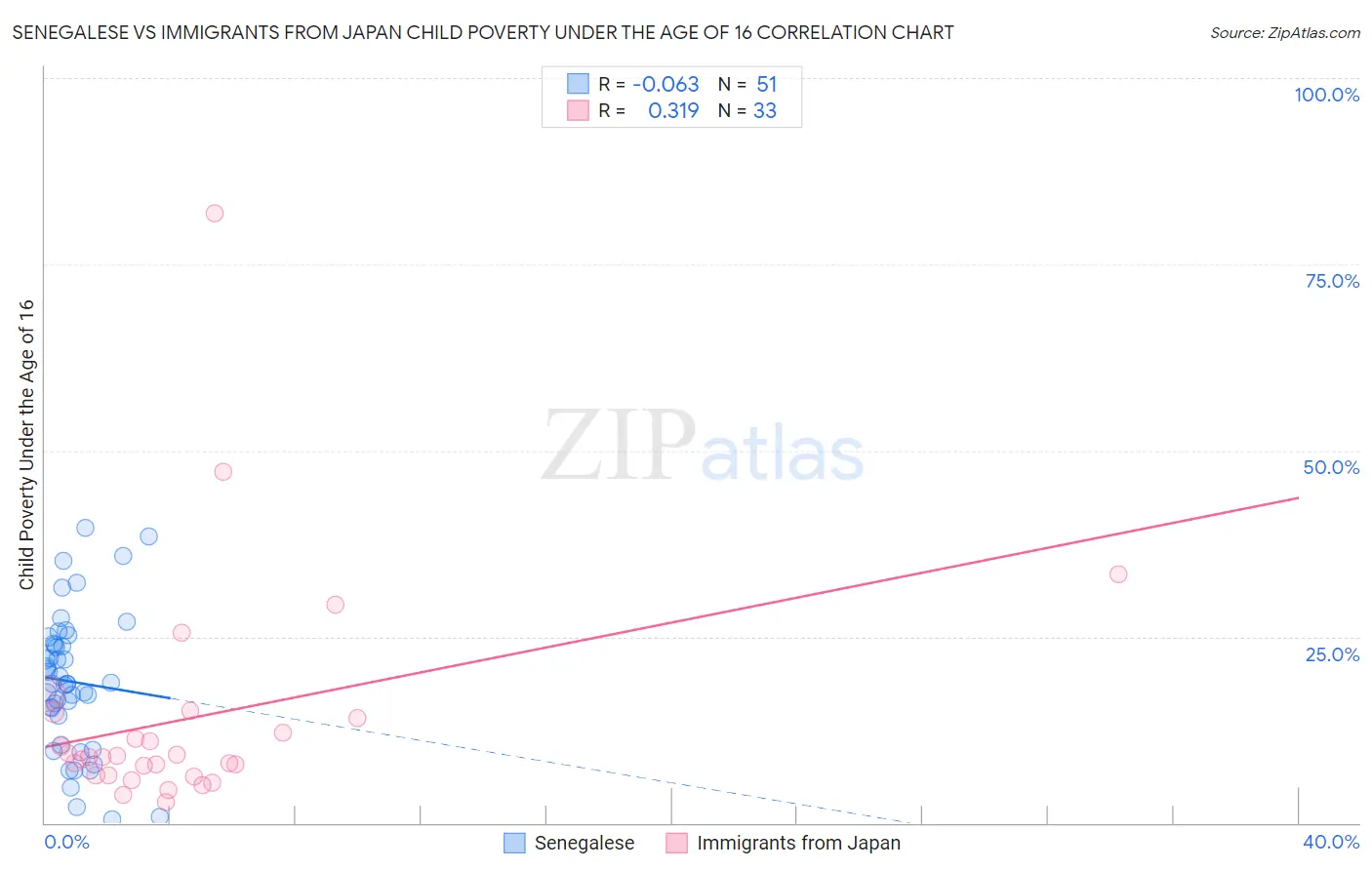Click the 75.0% y-axis label
The image size is (1372, 870).
1332,281
